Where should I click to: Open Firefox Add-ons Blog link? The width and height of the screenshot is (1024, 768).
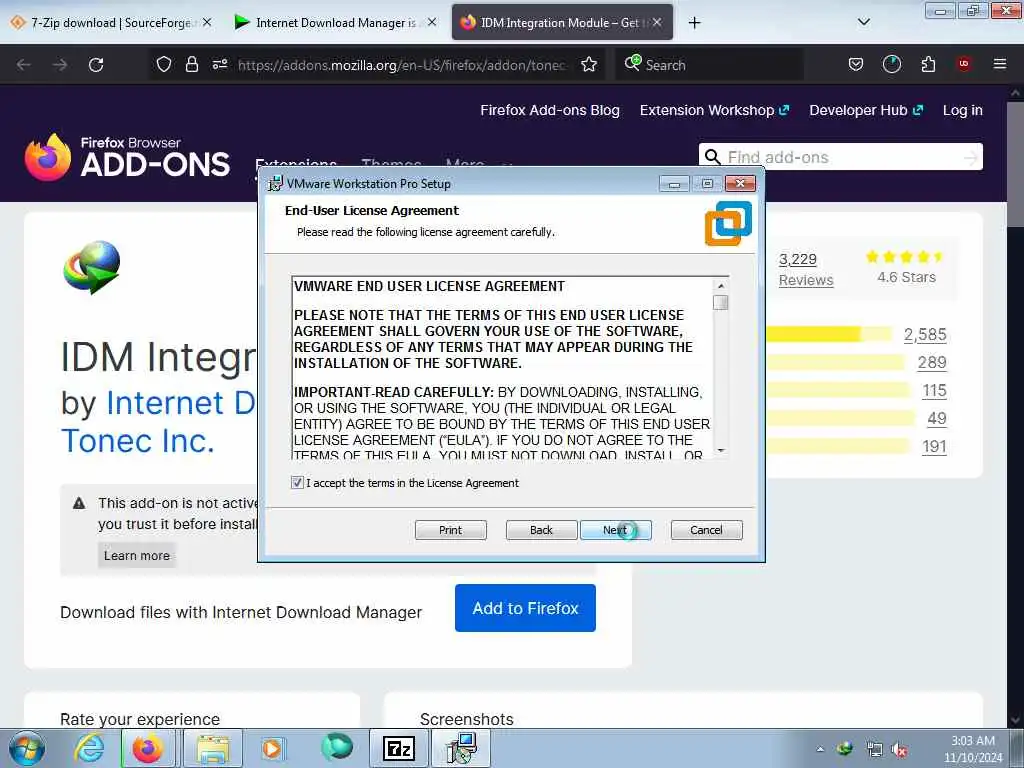(x=550, y=110)
